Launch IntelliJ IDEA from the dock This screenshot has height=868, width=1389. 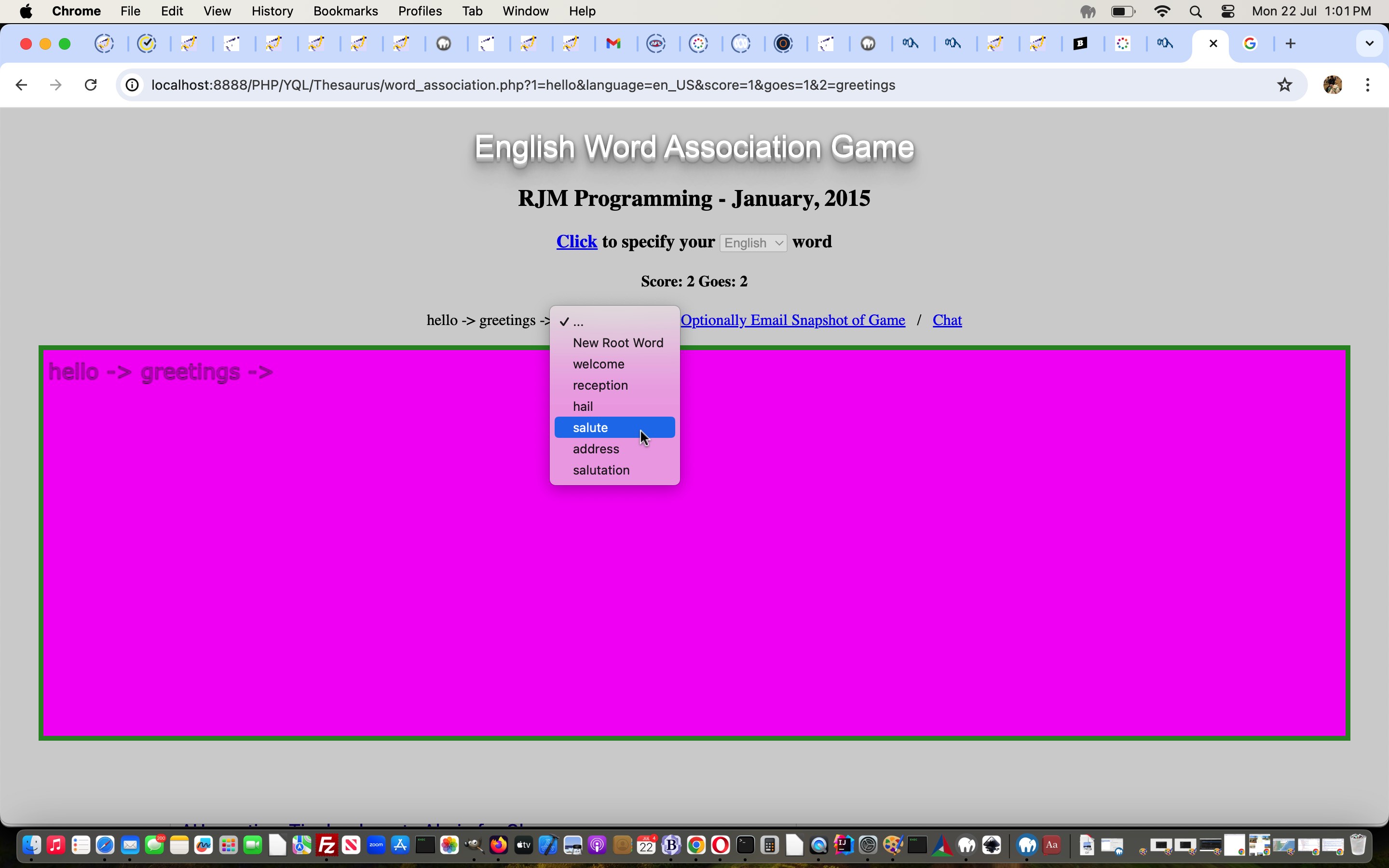pyautogui.click(x=844, y=845)
